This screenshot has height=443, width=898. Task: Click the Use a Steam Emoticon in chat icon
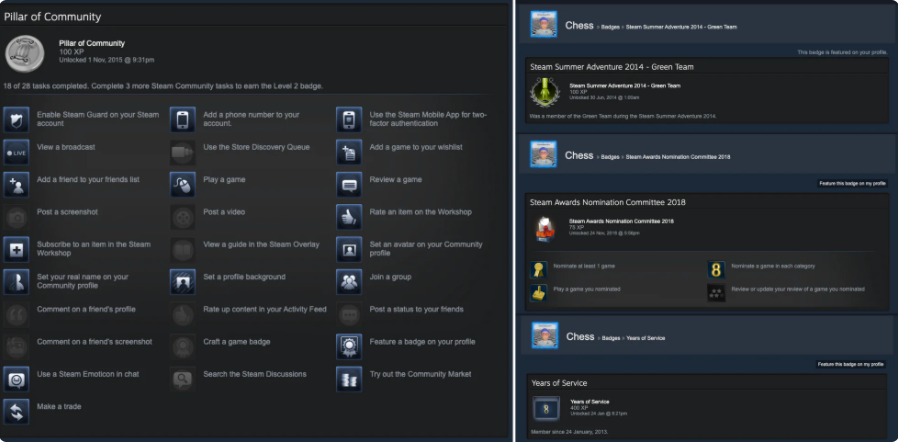point(16,379)
